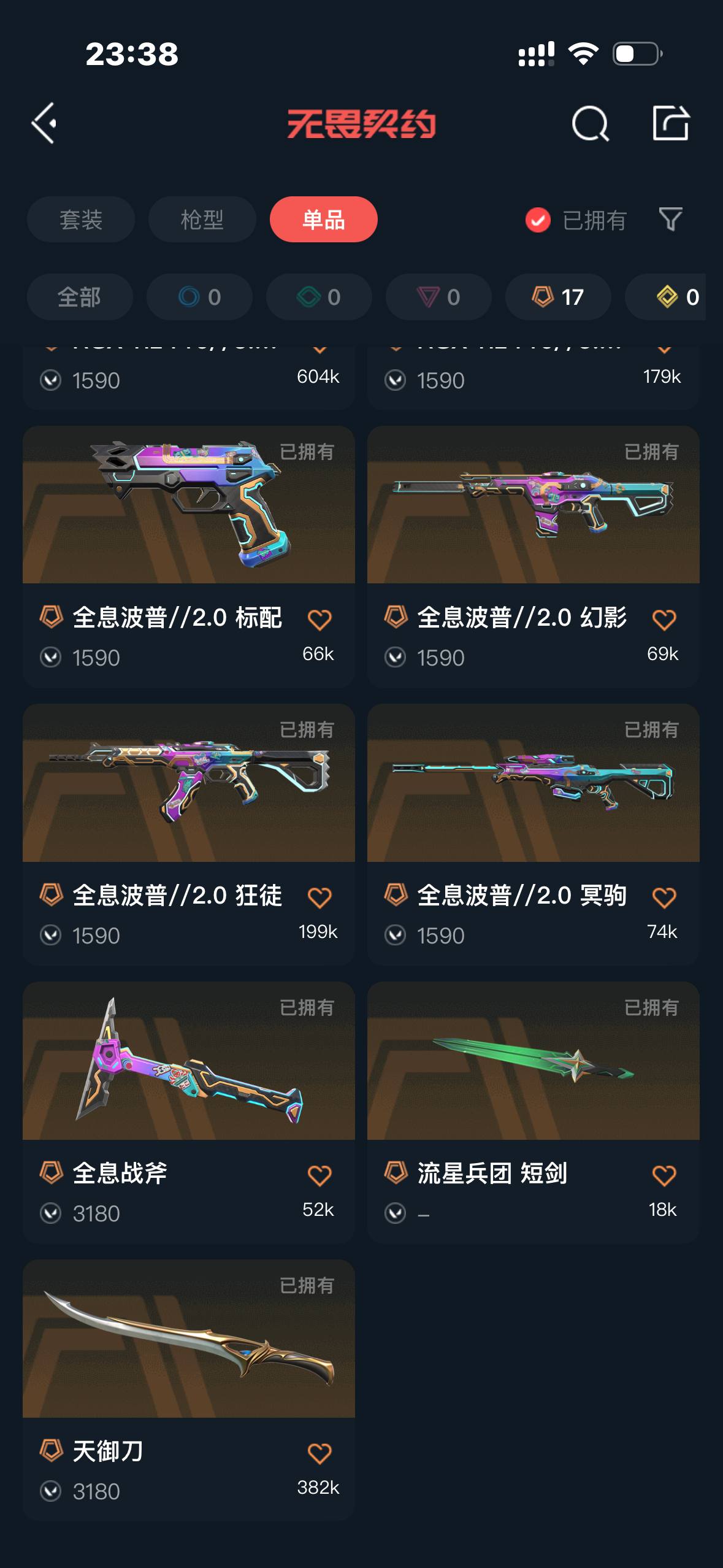This screenshot has width=723, height=1568.
Task: Open the 全息战斧 axe thumbnail
Action: pyautogui.click(x=189, y=1061)
